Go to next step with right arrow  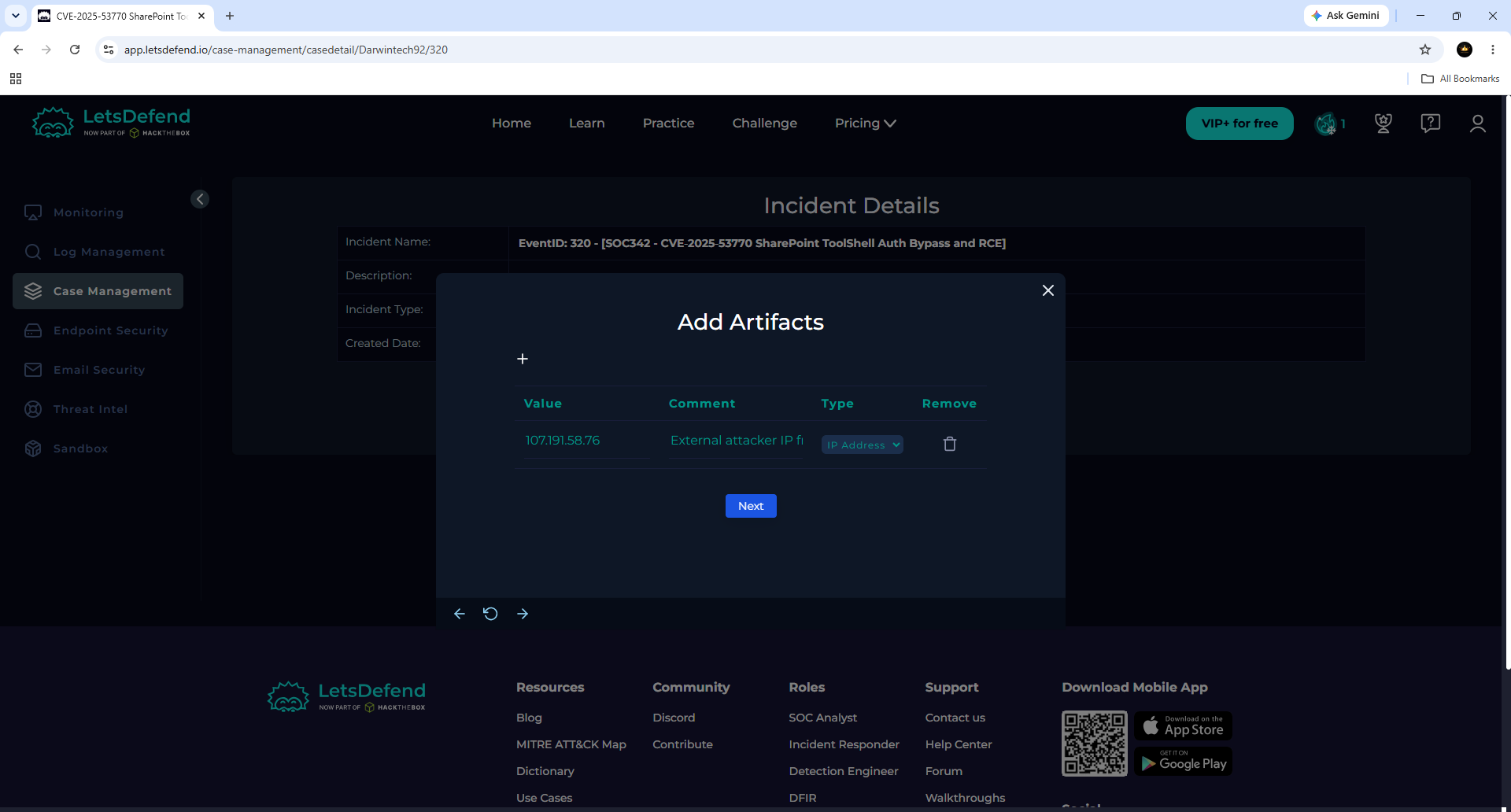tap(523, 614)
